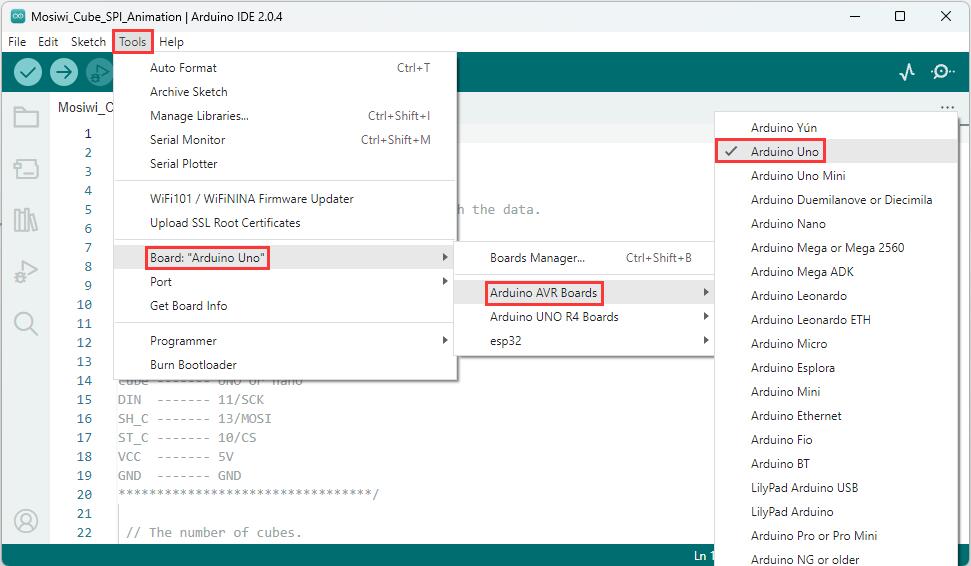Open WiFi101 / WiFiNINA Firmware Updater
Screen dimensions: 971x566
pyautogui.click(x=285, y=199)
